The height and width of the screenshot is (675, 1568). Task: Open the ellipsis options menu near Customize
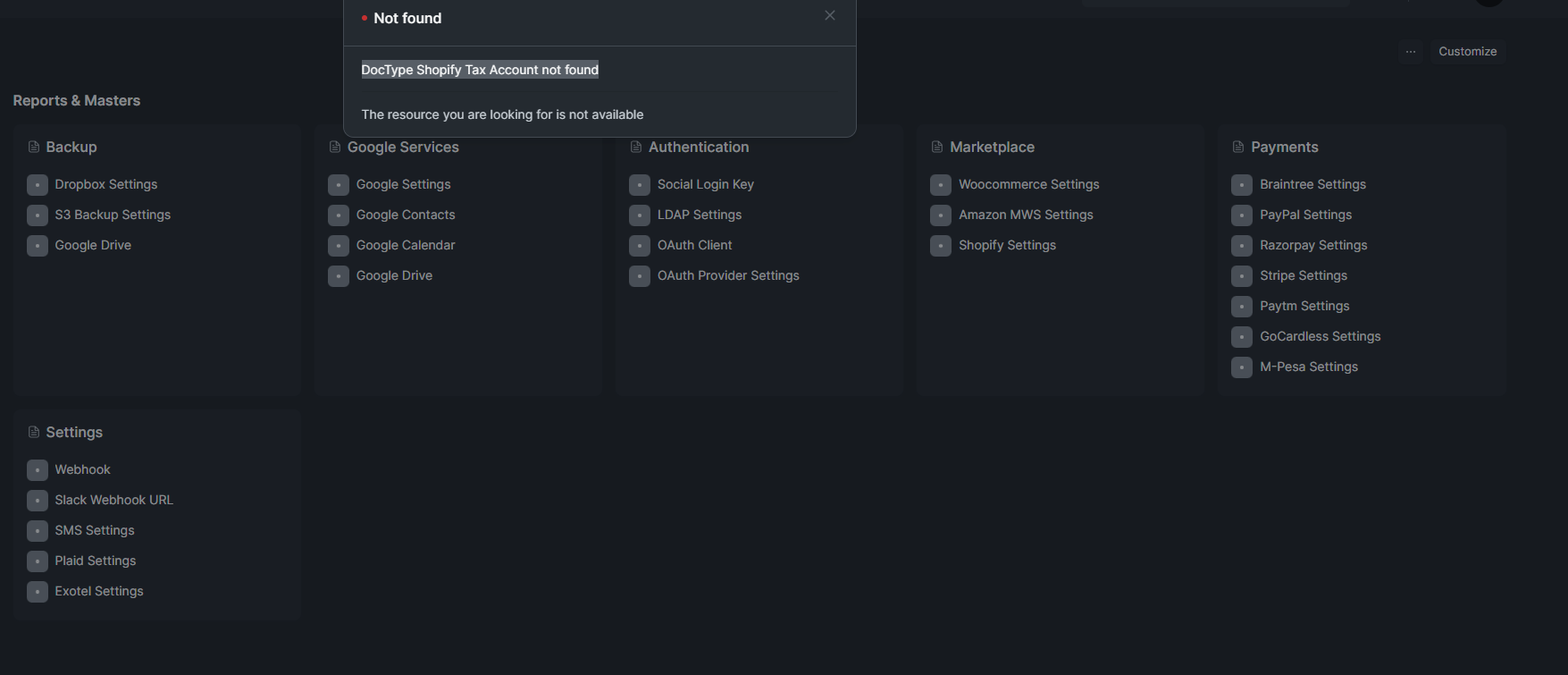[1411, 51]
